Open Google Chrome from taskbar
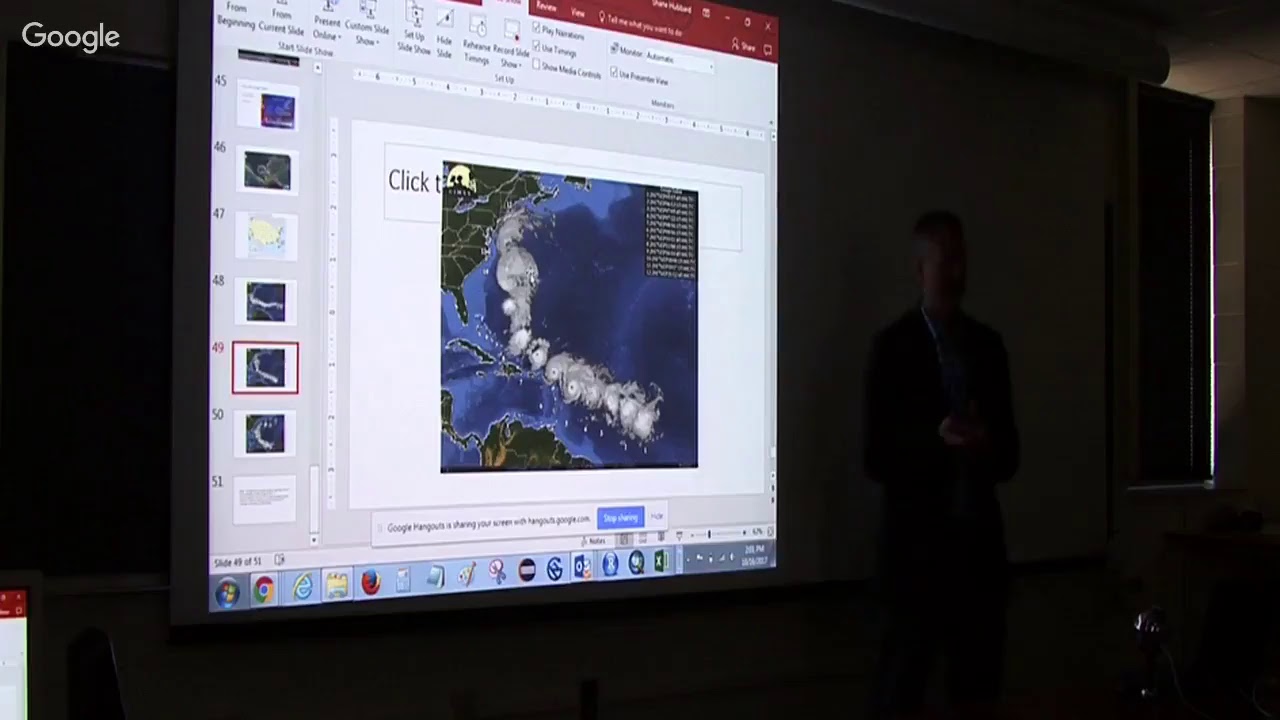1280x720 pixels. point(264,590)
